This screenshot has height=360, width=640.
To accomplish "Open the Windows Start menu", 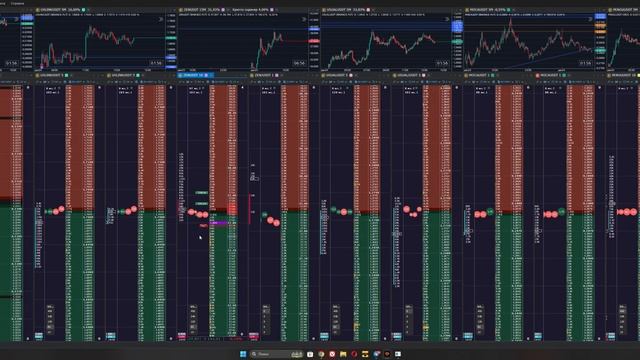I will 243,354.
